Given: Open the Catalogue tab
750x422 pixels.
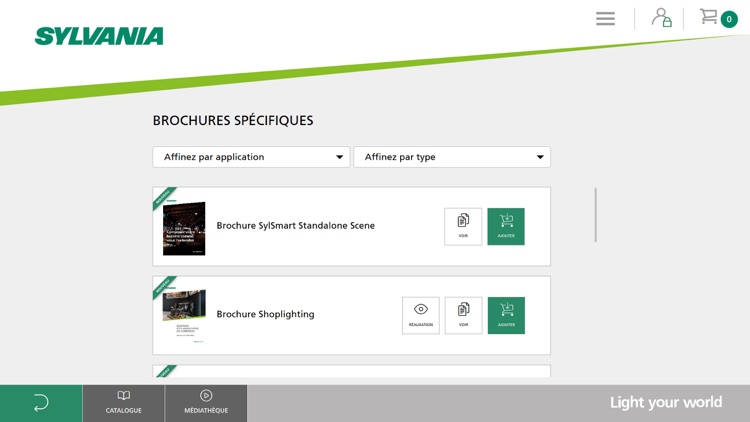Looking at the screenshot, I should [123, 403].
